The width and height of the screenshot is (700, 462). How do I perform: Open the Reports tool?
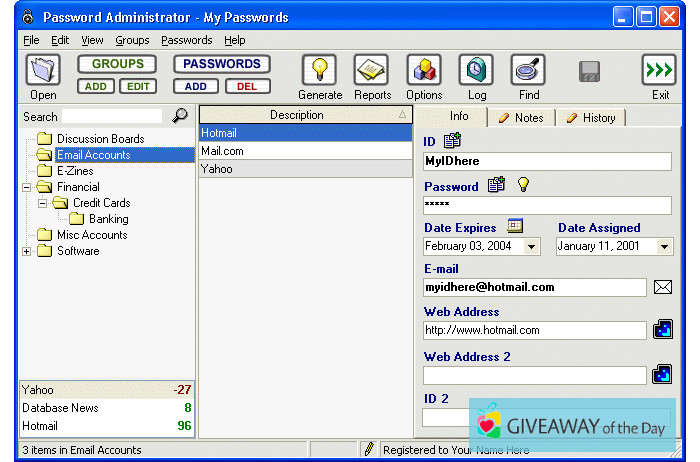(372, 71)
